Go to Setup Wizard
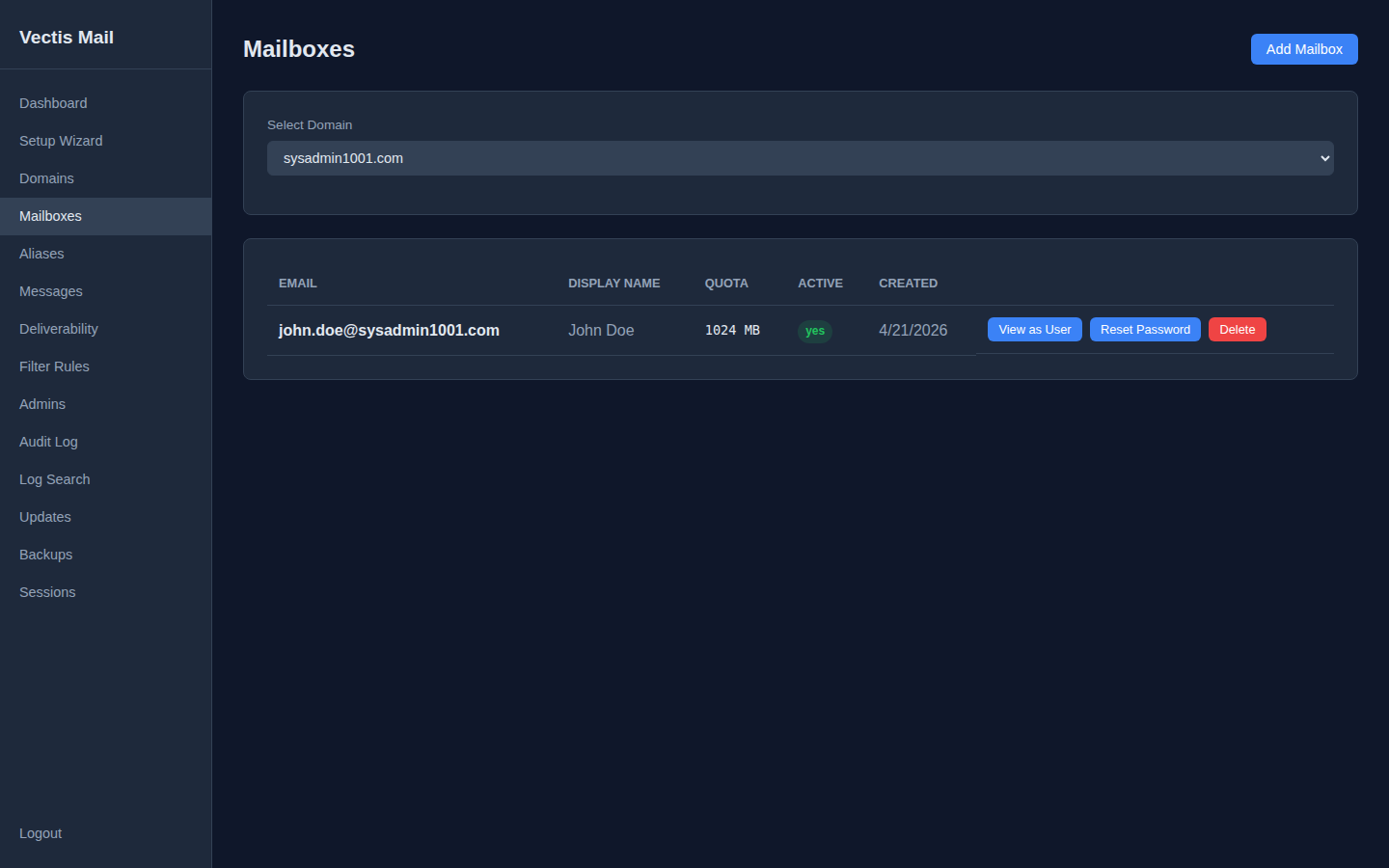Screen dimensions: 1389x868 [x=105, y=141]
